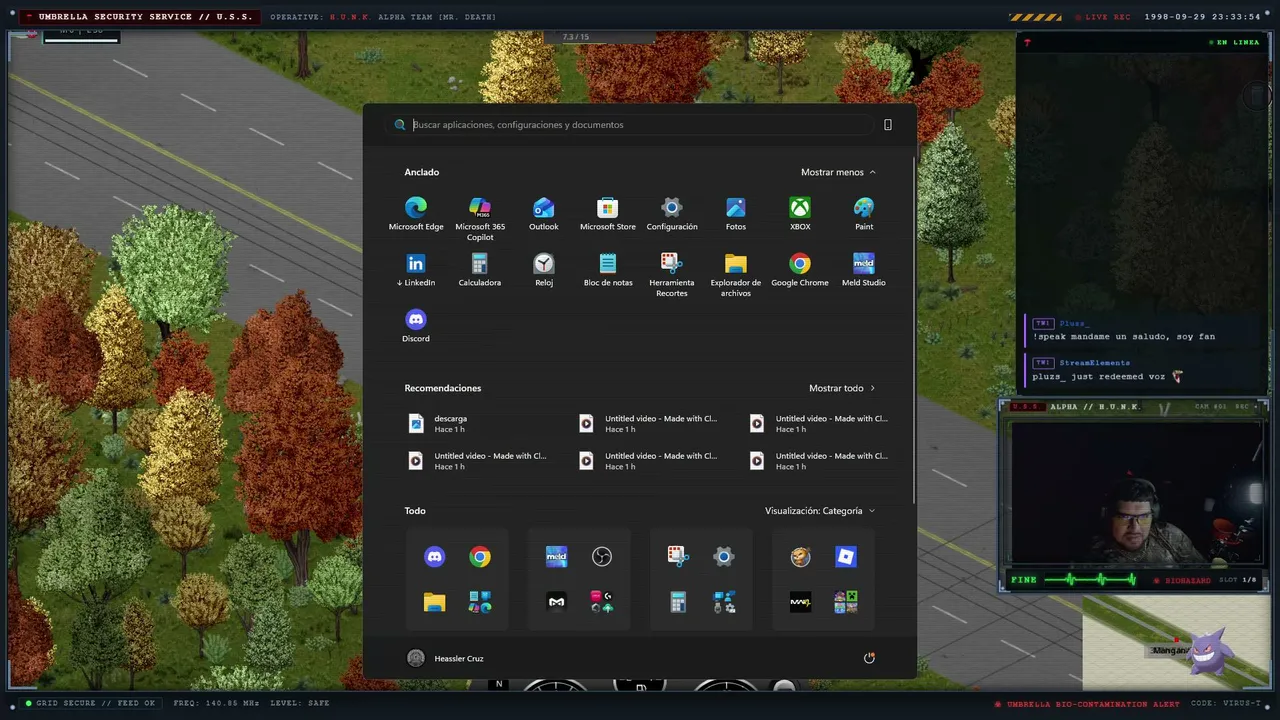Open Herramienta Recortes snipping tool
Screen dimensions: 1280x720
click(x=672, y=275)
